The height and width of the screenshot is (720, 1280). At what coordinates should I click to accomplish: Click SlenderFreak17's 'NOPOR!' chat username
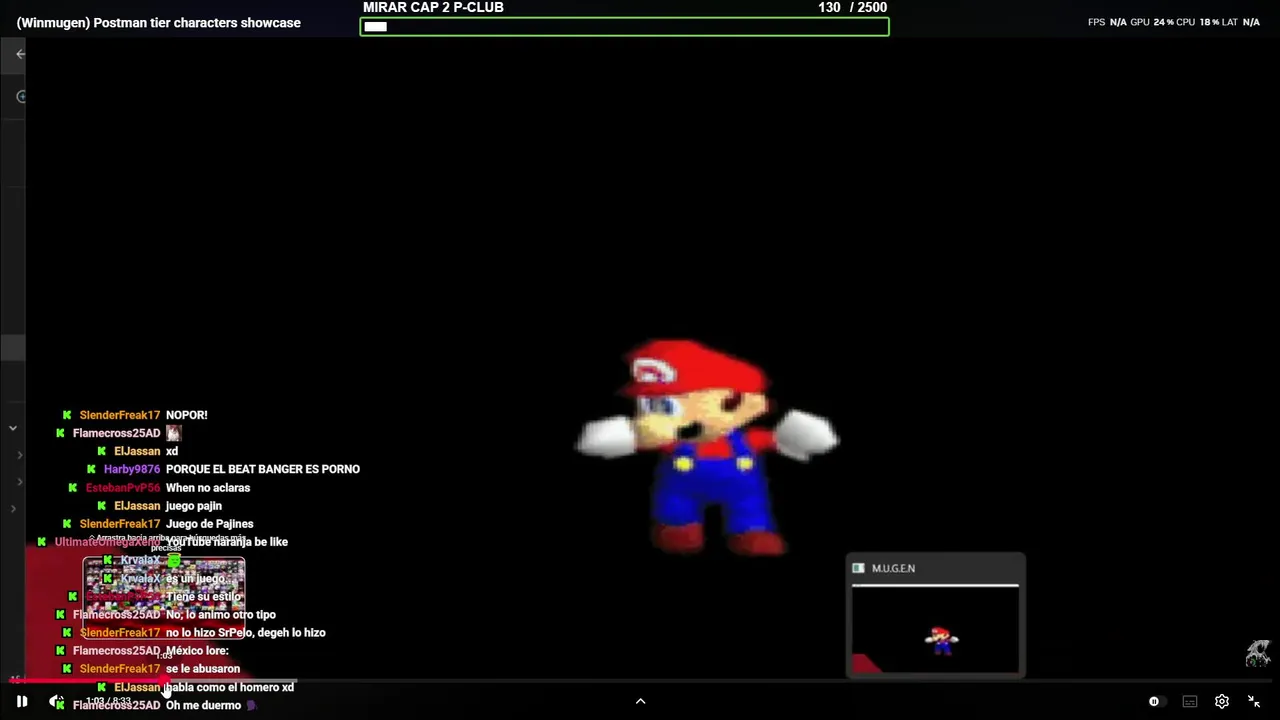(120, 415)
